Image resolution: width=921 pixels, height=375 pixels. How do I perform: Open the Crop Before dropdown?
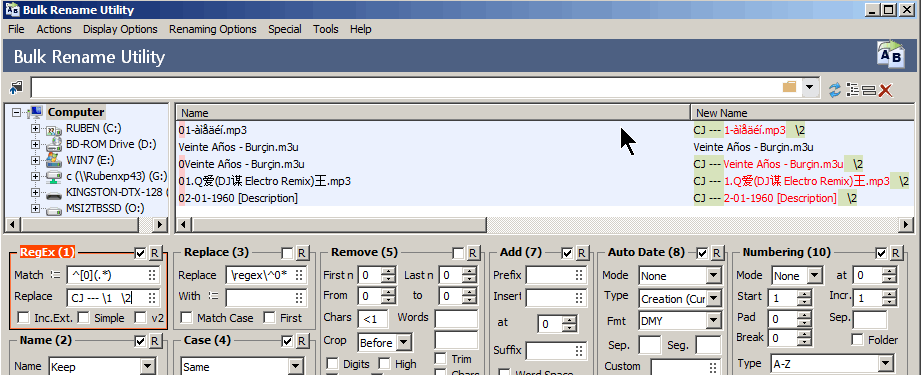tap(405, 342)
